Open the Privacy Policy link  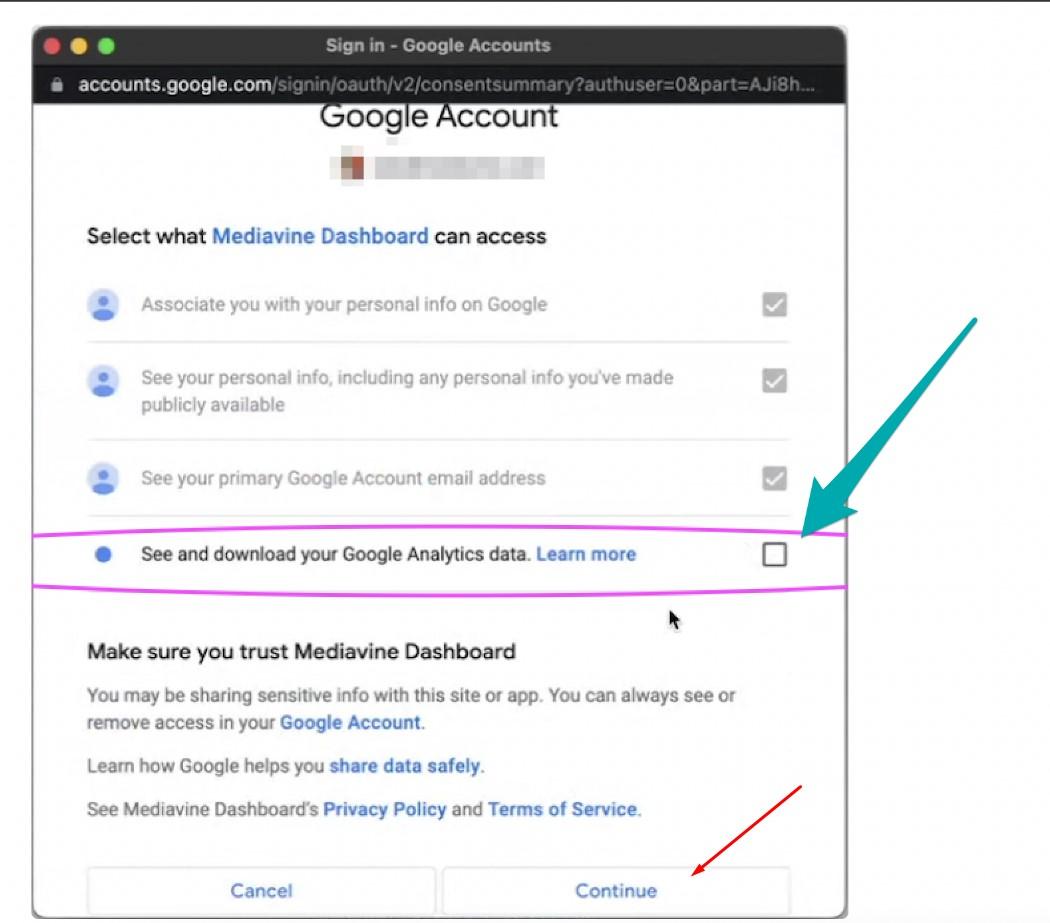click(x=384, y=809)
